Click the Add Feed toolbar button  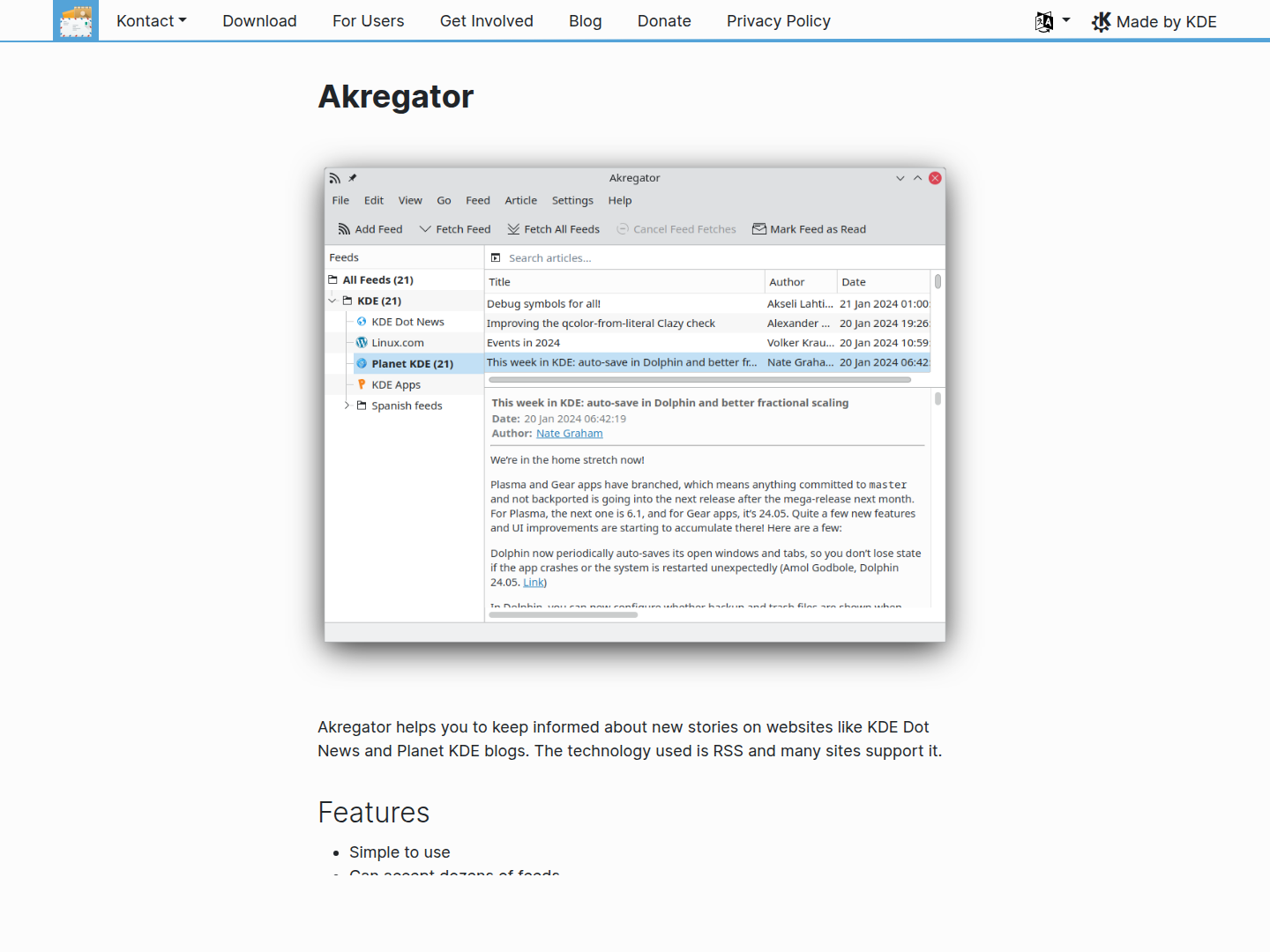pyautogui.click(x=370, y=229)
